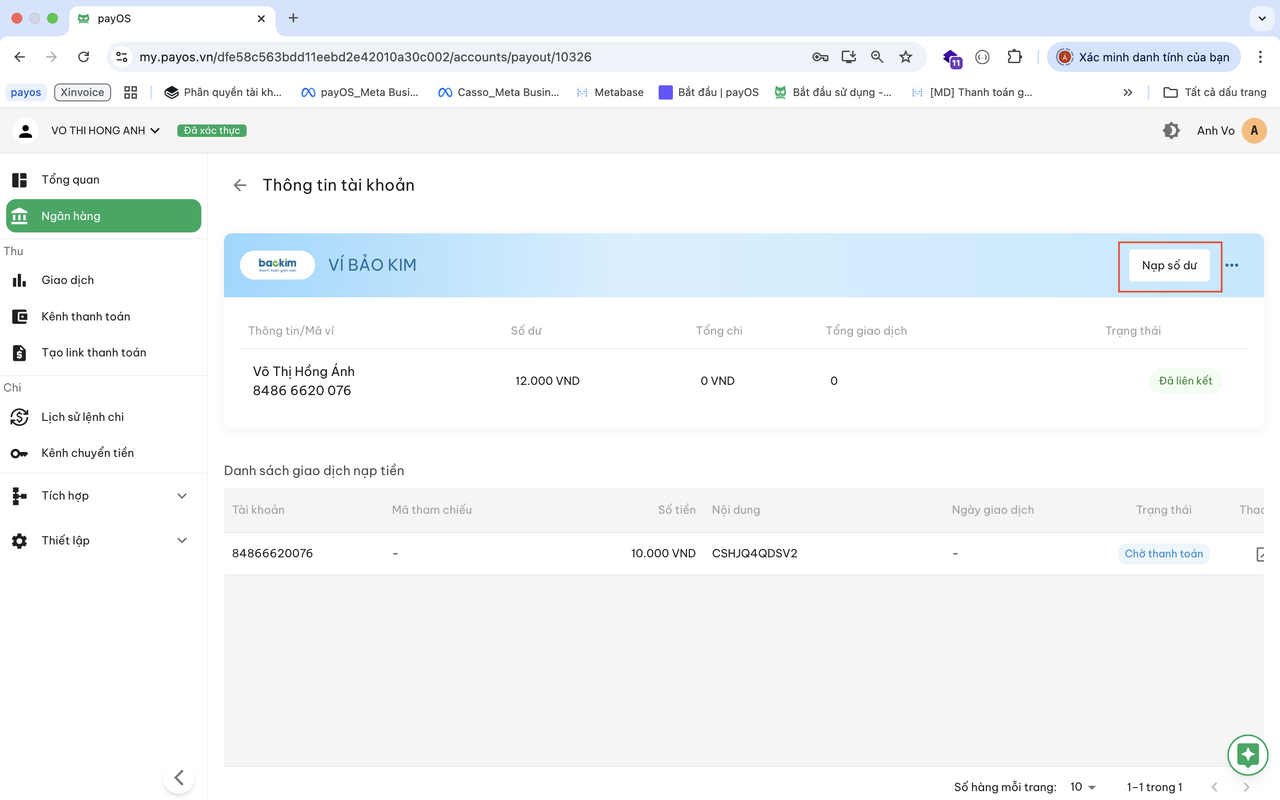Click the back arrow beside Thông tin tài khoản
Viewport: 1280px width, 800px height.
[239, 185]
